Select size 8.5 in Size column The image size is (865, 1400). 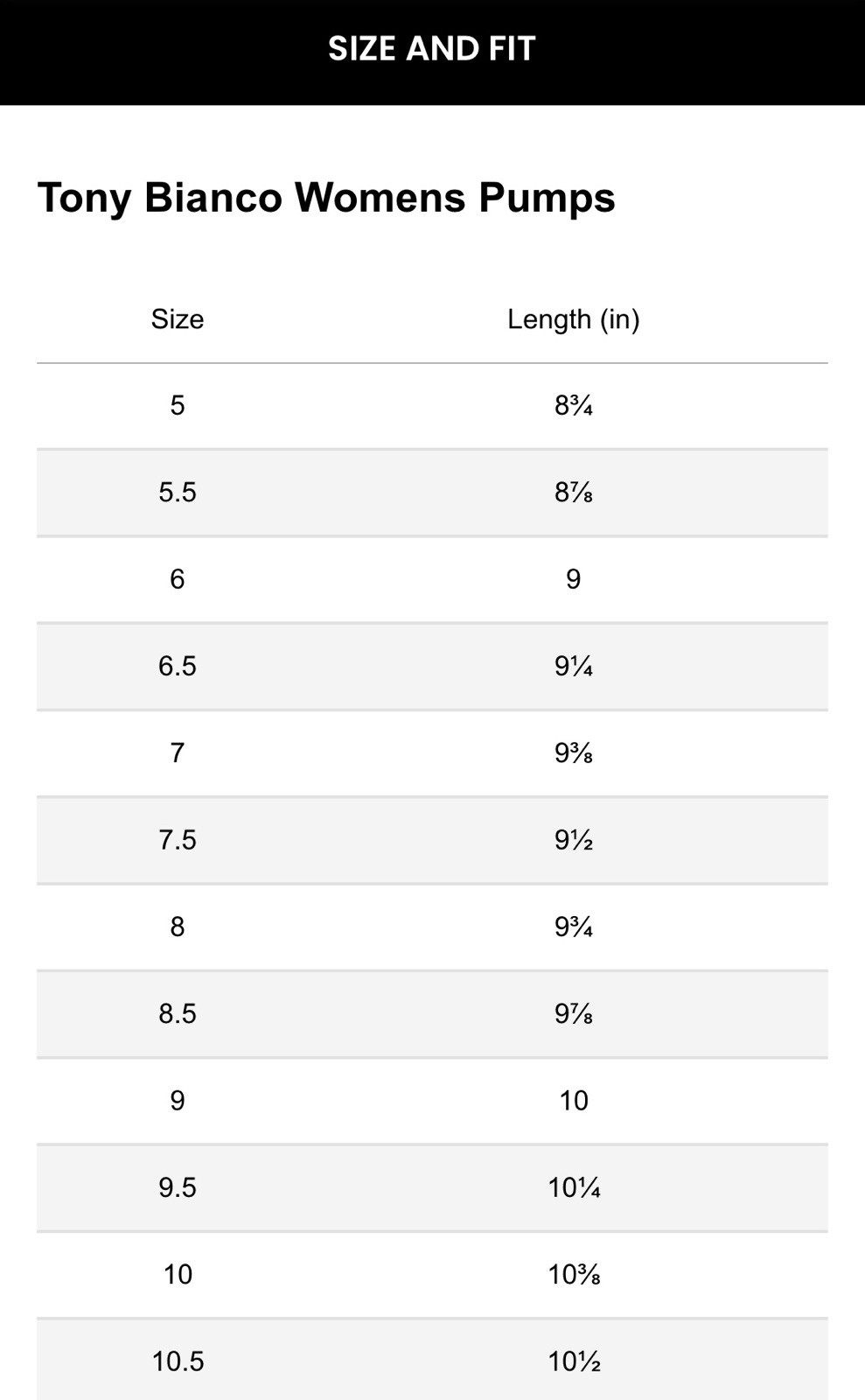[178, 1014]
